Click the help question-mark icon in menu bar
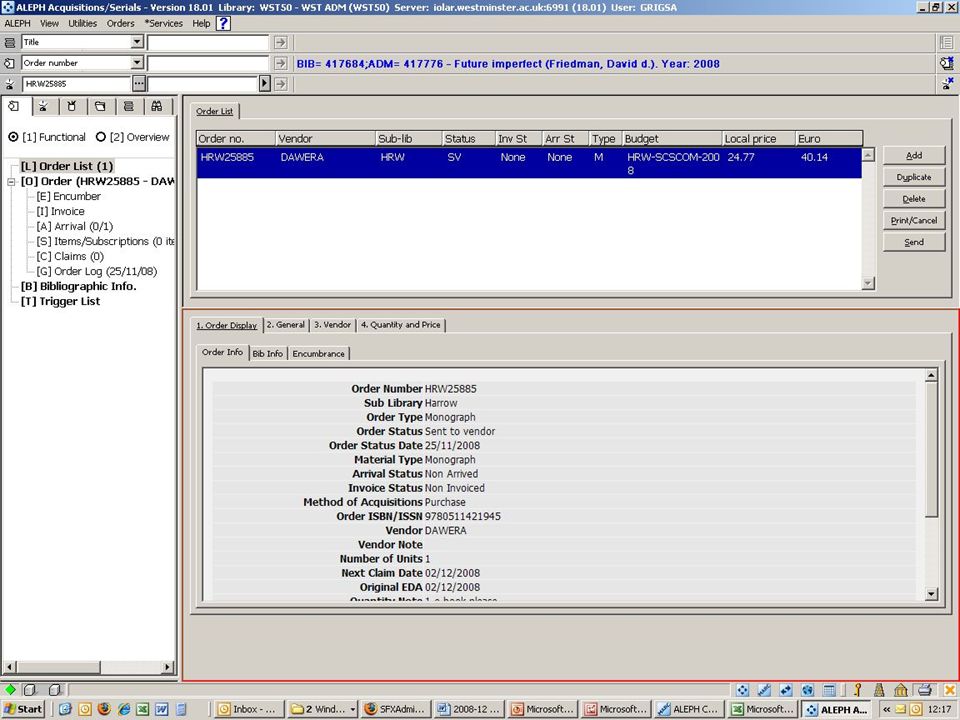The image size is (960, 720). click(223, 23)
